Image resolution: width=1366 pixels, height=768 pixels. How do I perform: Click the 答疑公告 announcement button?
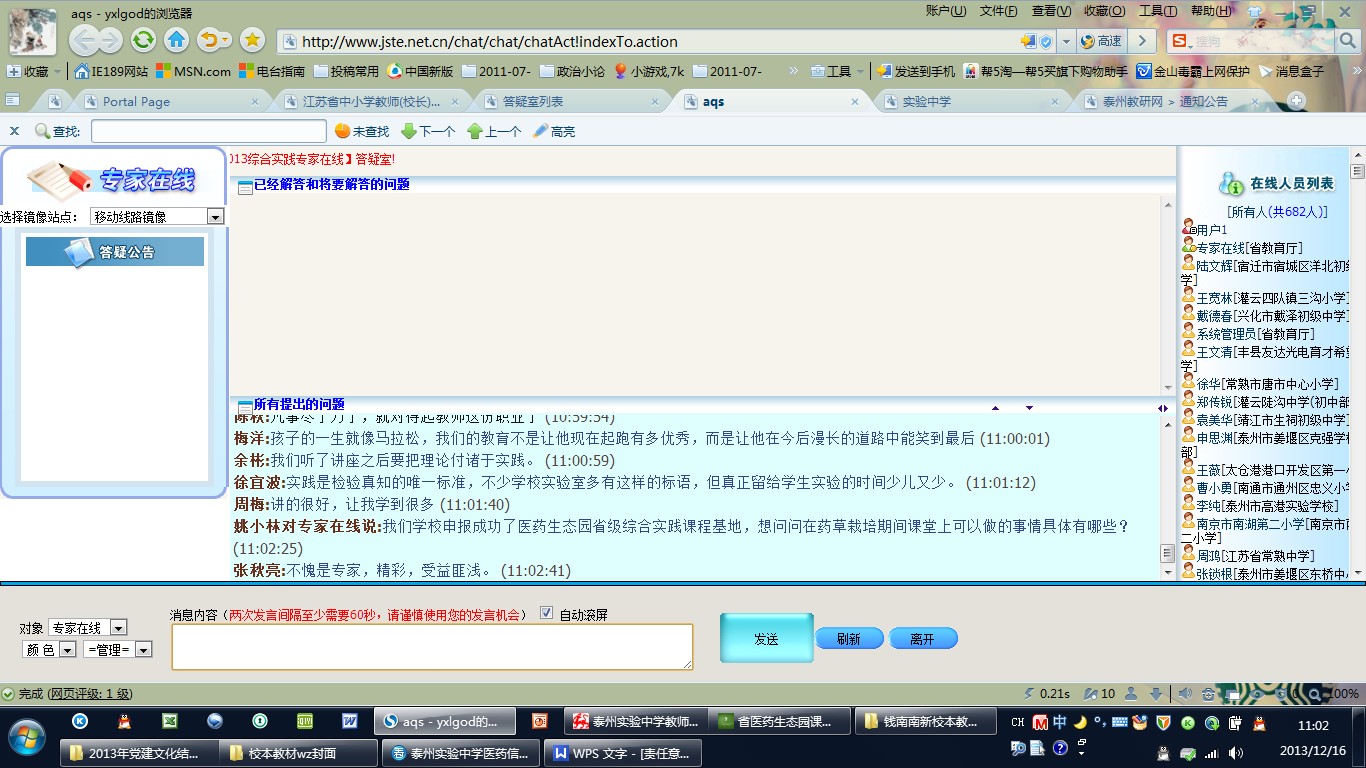[114, 251]
